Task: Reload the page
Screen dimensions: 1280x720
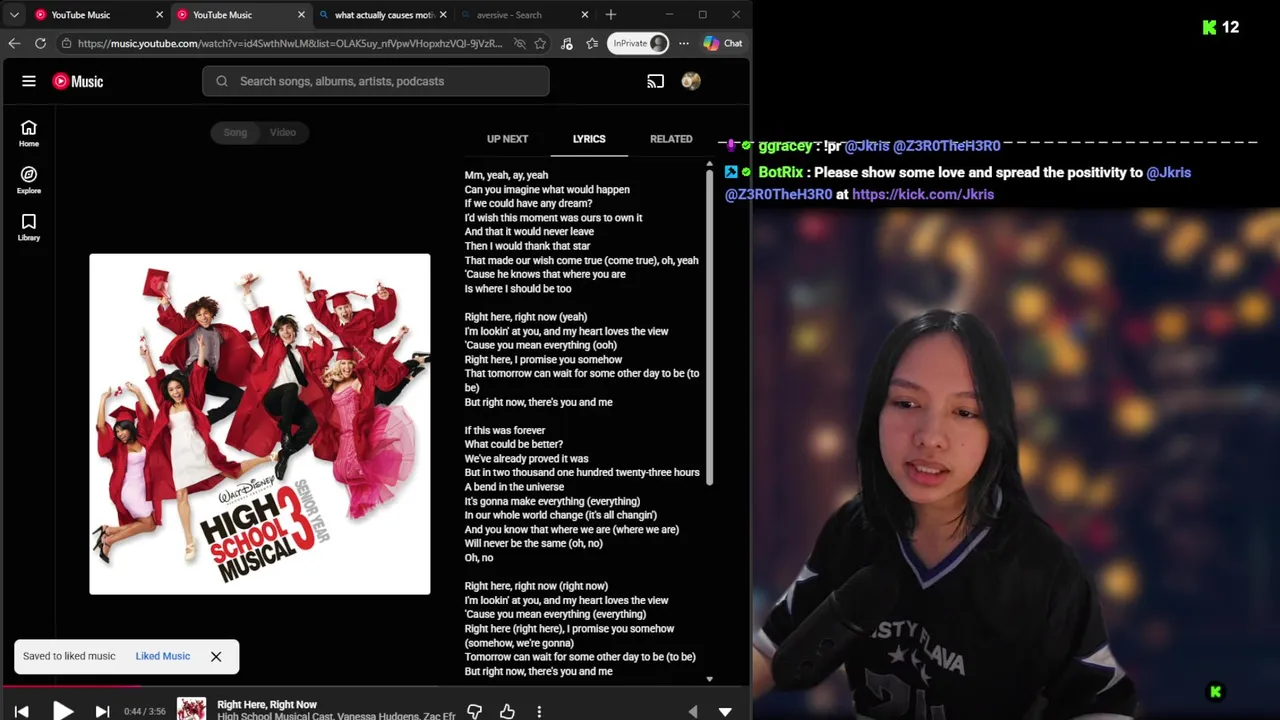Action: (40, 43)
